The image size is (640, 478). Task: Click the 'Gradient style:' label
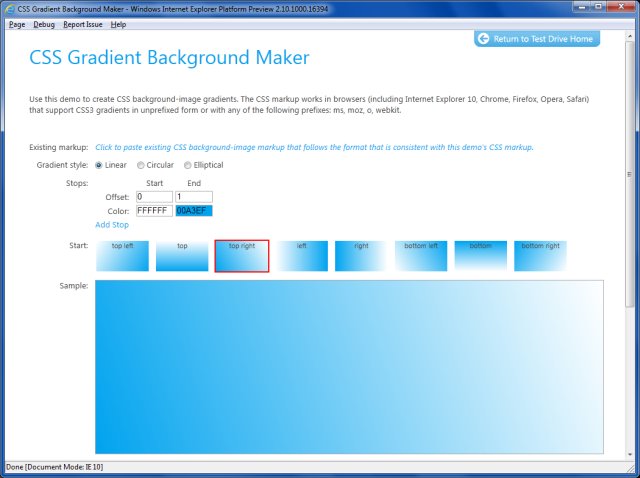(x=62, y=165)
